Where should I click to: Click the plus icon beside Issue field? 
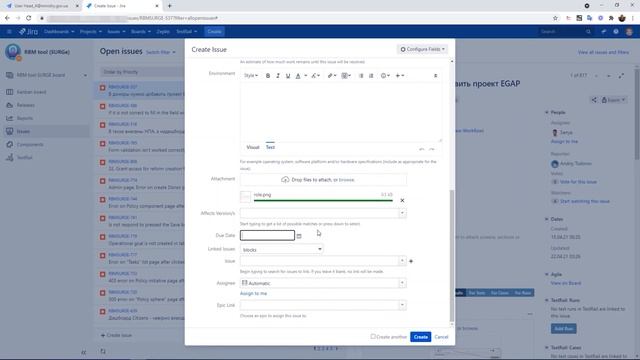coord(411,261)
